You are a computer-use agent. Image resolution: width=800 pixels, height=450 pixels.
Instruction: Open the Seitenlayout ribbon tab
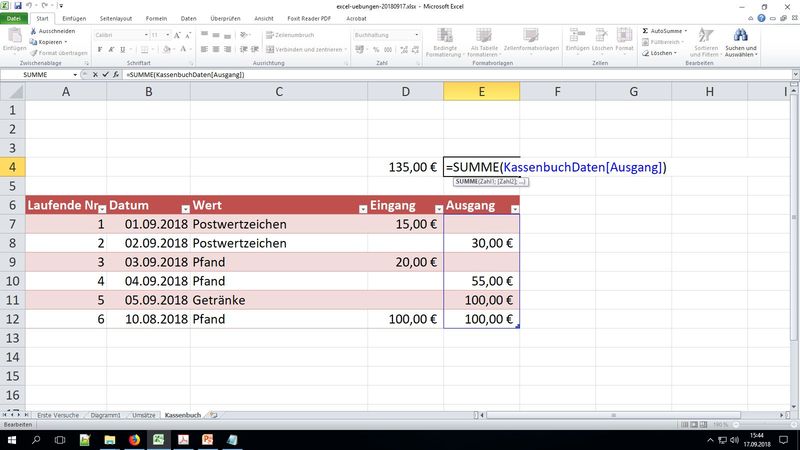tap(114, 18)
